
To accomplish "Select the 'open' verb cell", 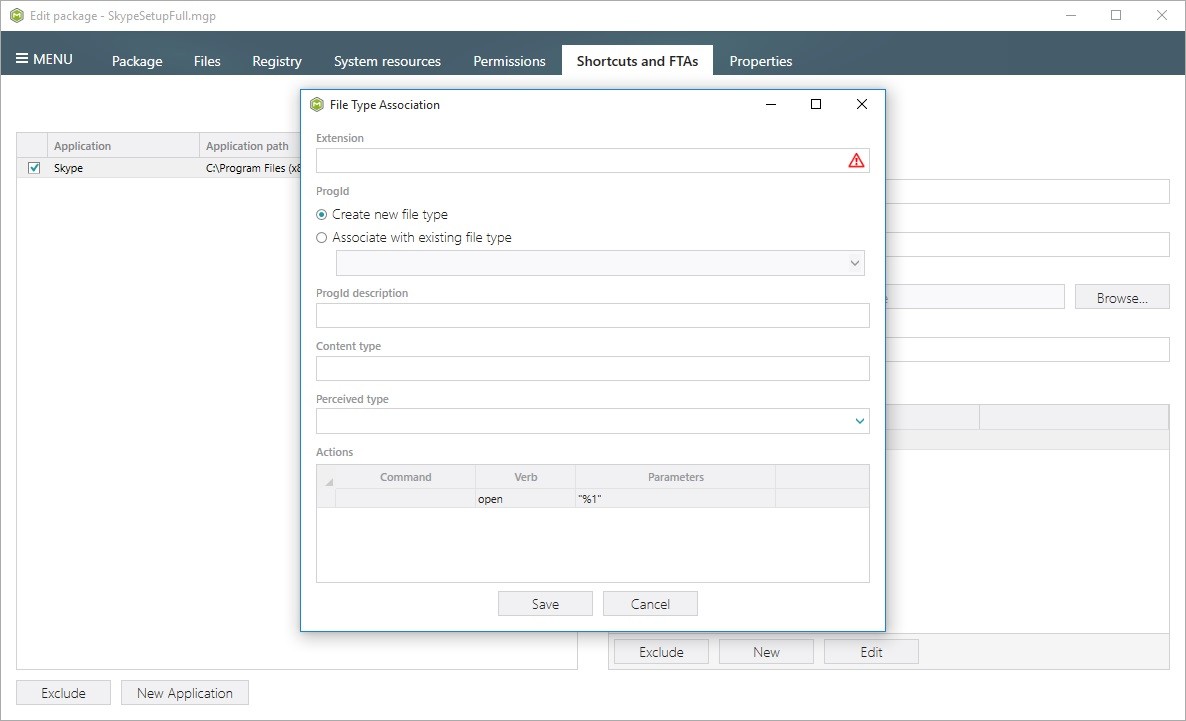I will pyautogui.click(x=526, y=499).
